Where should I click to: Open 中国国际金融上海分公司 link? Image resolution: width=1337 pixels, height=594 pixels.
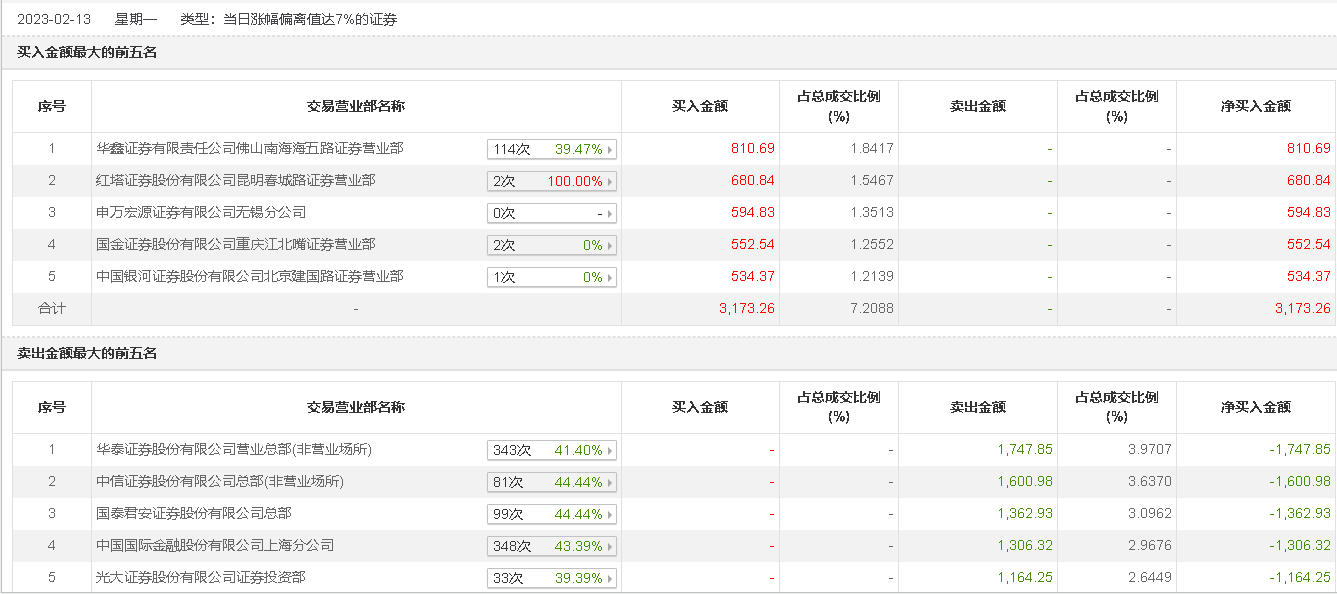(x=214, y=545)
